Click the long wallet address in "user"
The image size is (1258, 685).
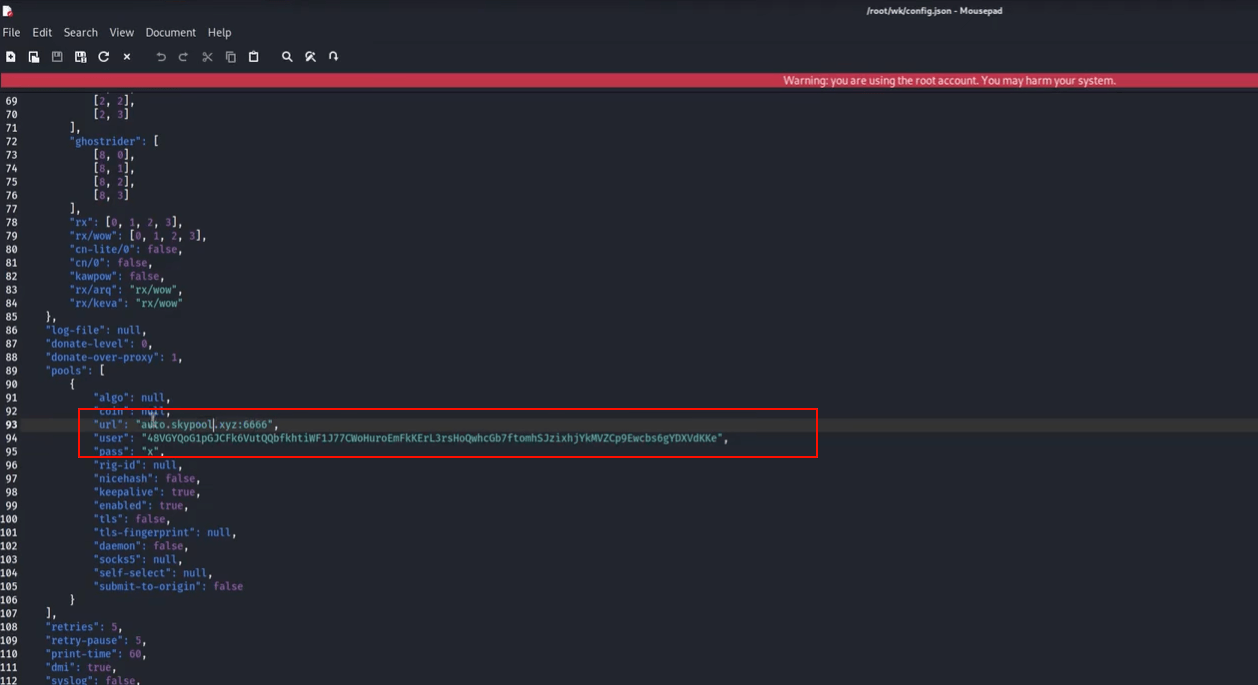[432, 438]
